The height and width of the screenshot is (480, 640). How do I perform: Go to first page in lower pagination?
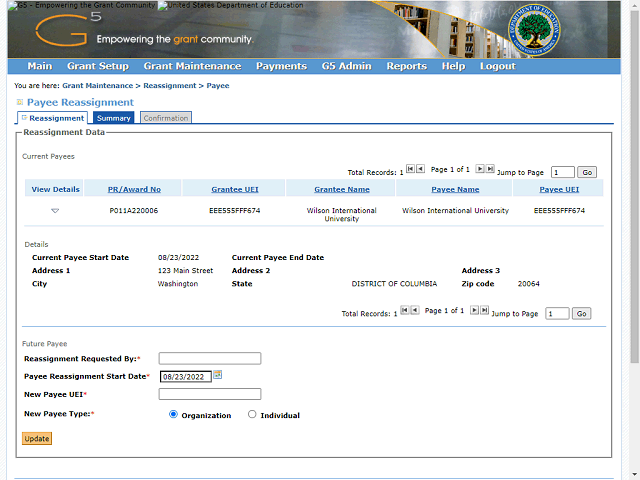coord(404,310)
